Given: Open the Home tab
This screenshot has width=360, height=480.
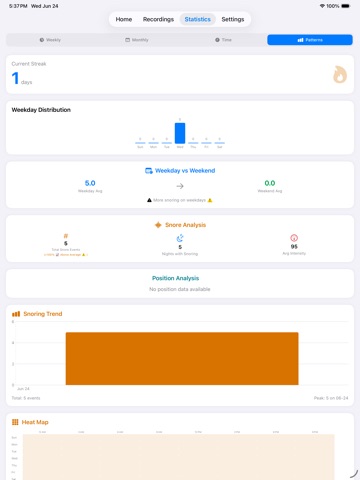Looking at the screenshot, I should [x=124, y=19].
